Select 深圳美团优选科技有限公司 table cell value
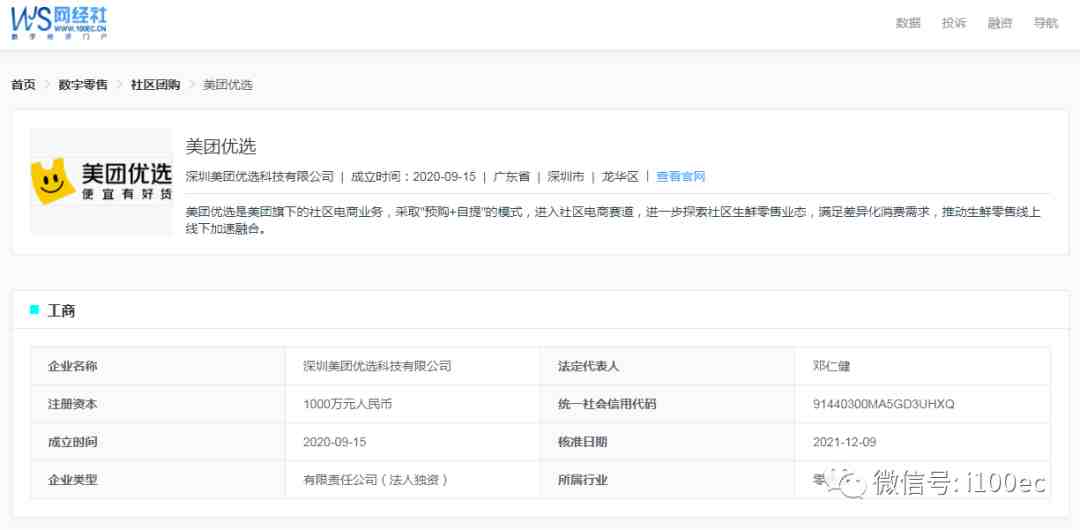Viewport: 1080px width, 530px height. (x=377, y=366)
